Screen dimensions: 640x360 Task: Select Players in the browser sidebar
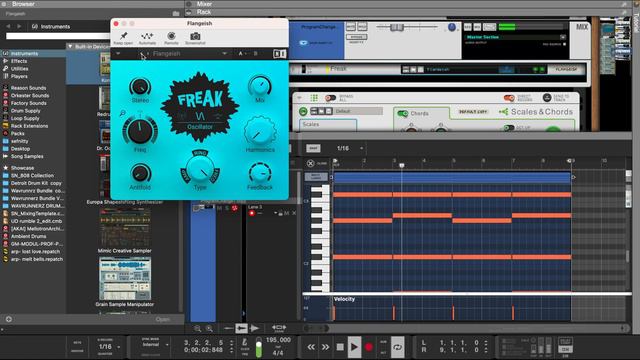pos(19,76)
